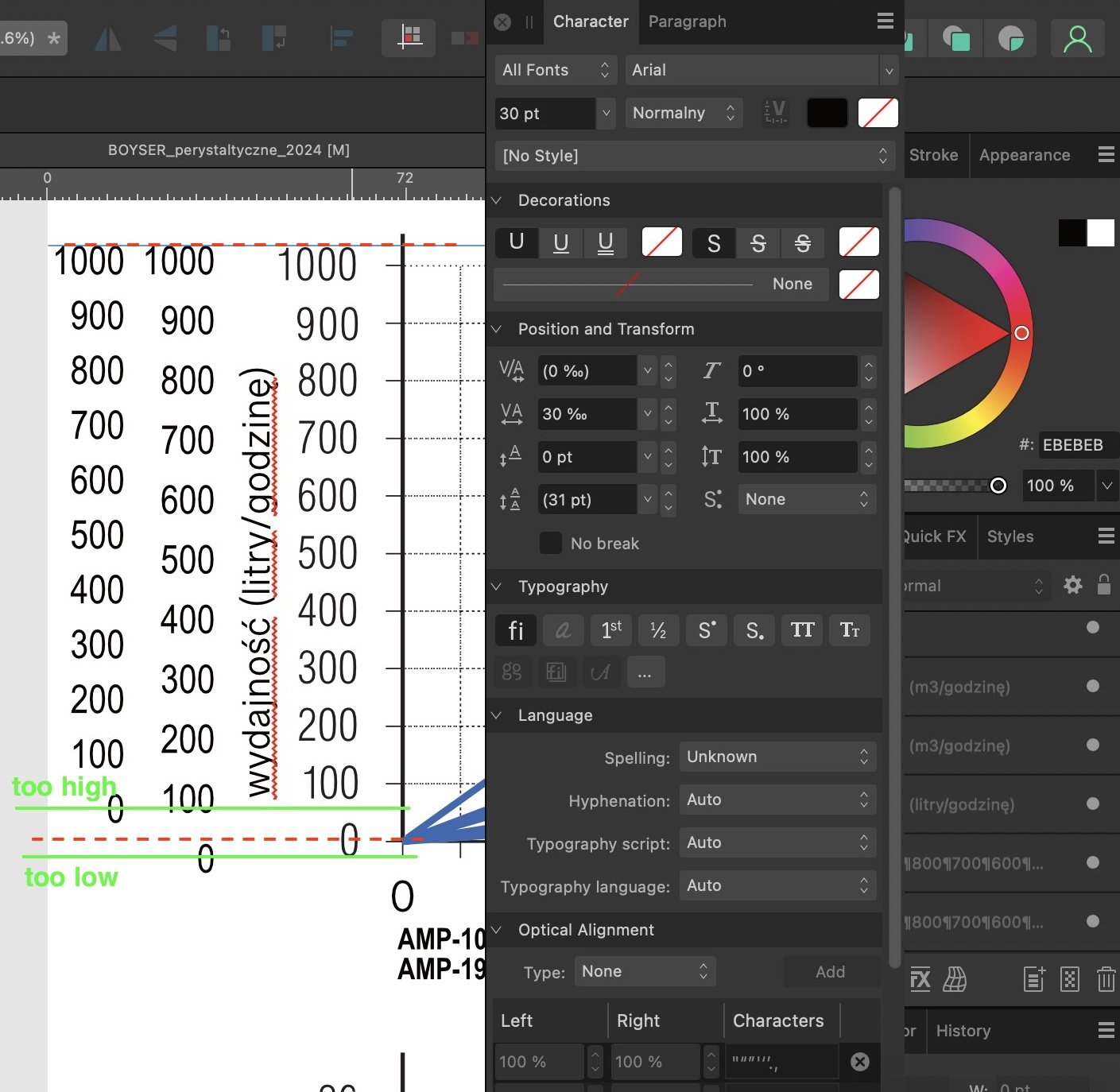Toggle double underline in Decorations
Image resolution: width=1120 pixels, height=1092 pixels.
(x=606, y=242)
